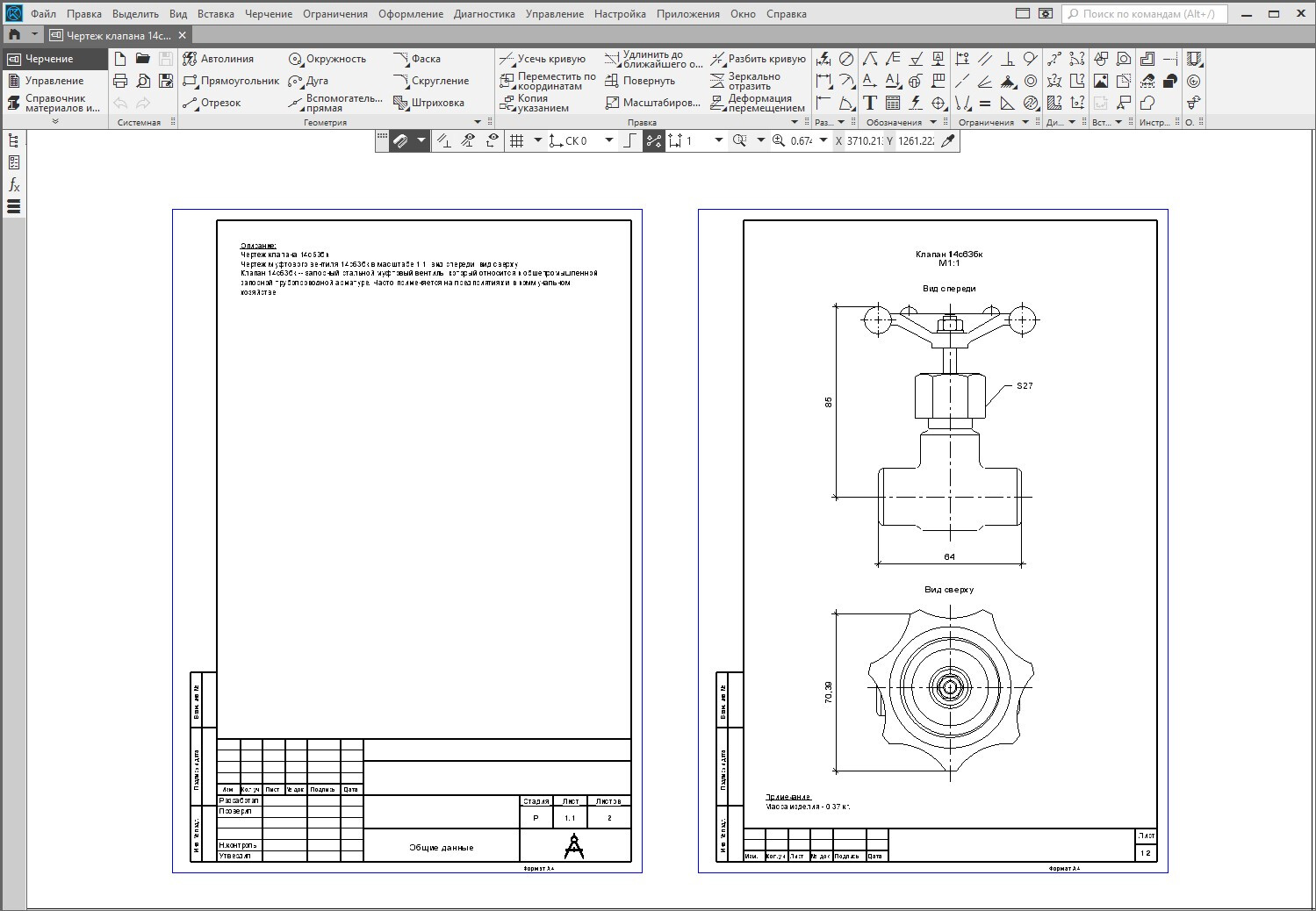Switch to the Чертеж клапана document tab
The image size is (1316, 911).
(118, 35)
